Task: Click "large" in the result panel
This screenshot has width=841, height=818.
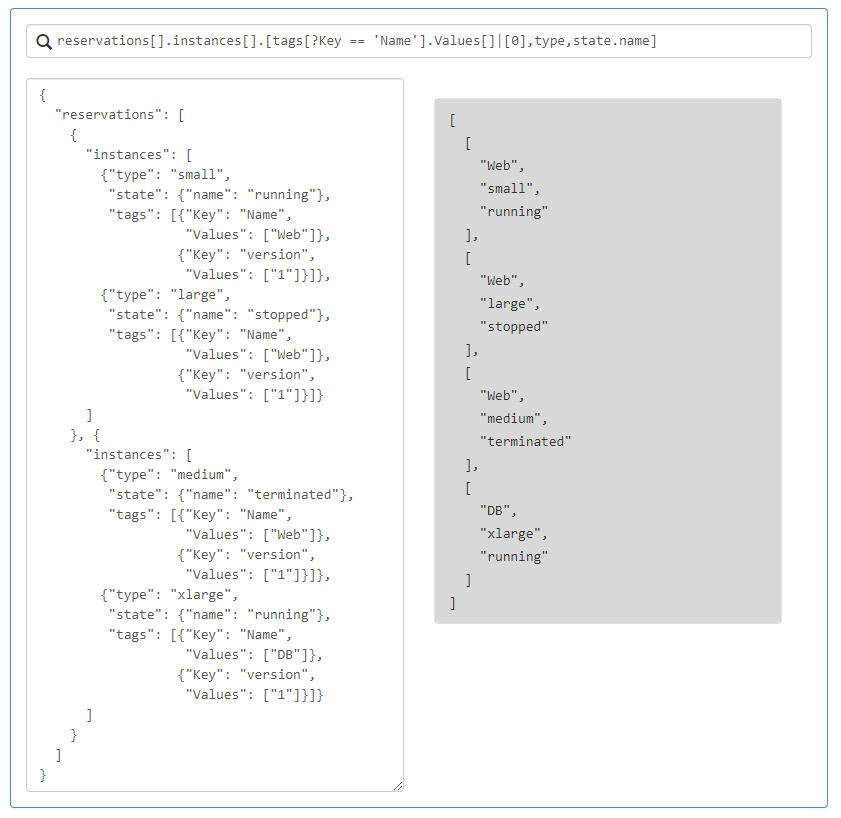Action: pyautogui.click(x=506, y=304)
